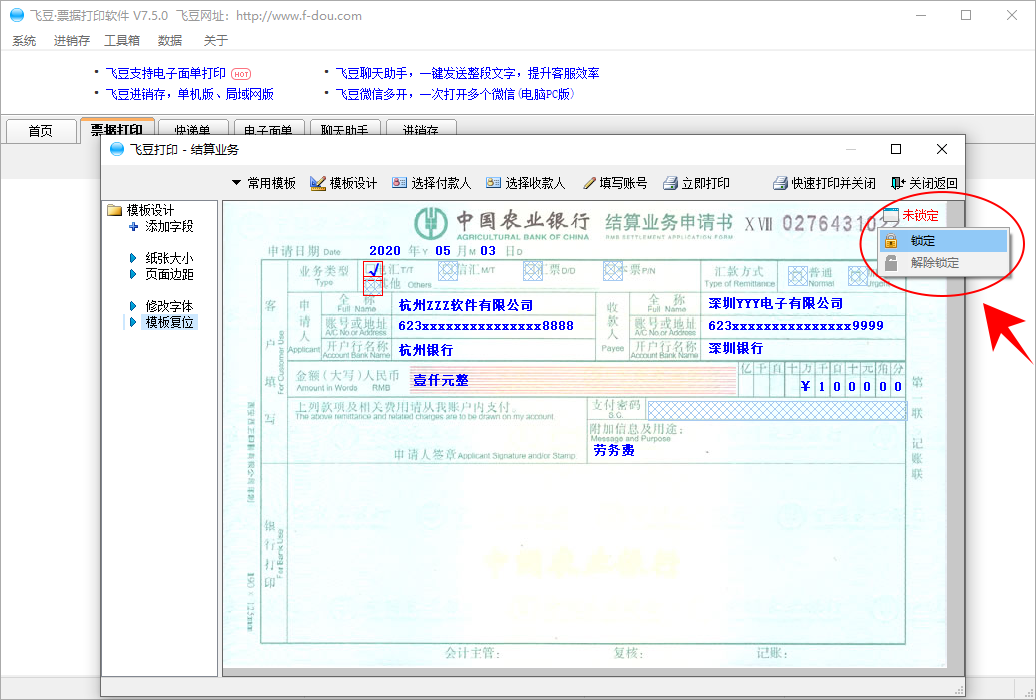Screen dimensions: 1036x700
Task: Switch to the 聊天助手 tab
Action: [344, 130]
